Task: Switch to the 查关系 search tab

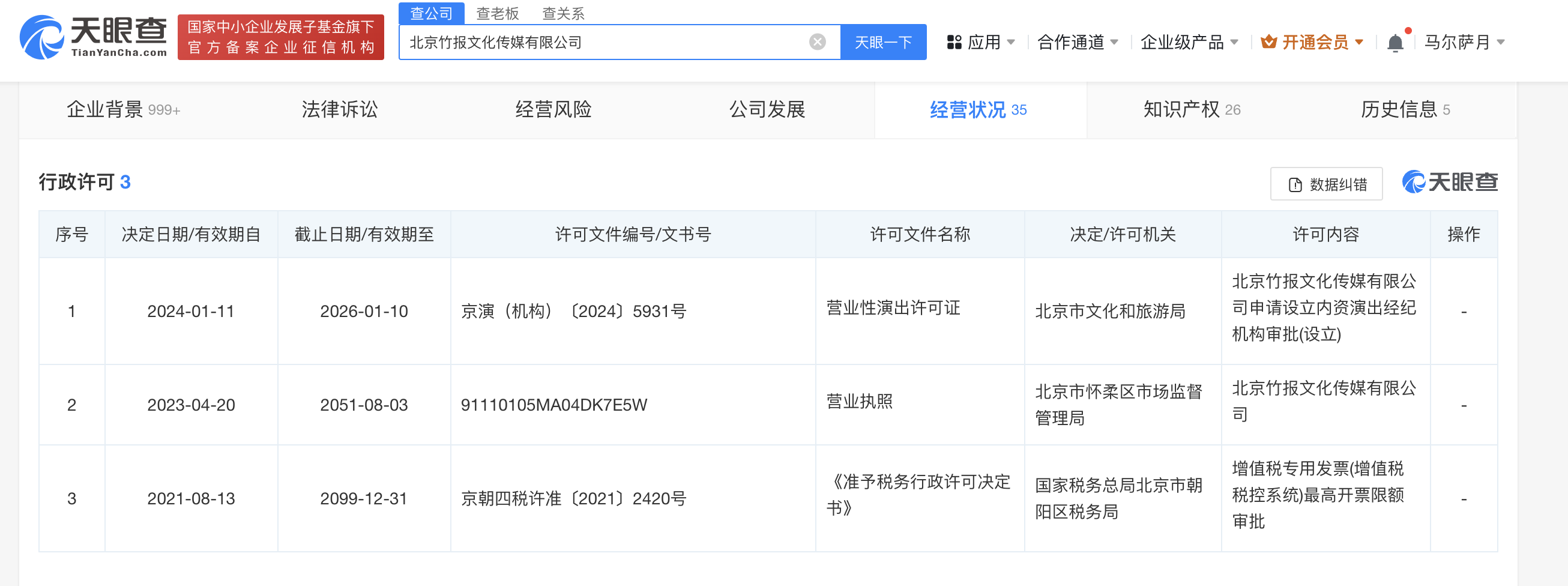Action: pos(563,13)
